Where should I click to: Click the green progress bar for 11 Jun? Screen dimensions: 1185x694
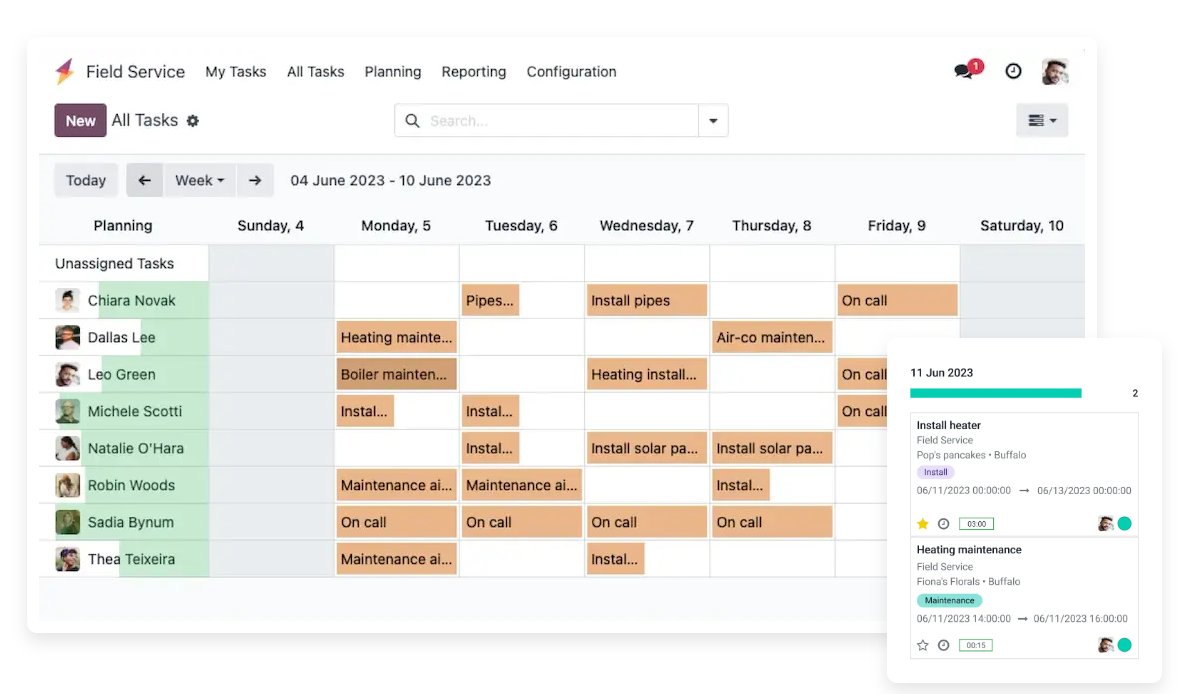tap(995, 393)
